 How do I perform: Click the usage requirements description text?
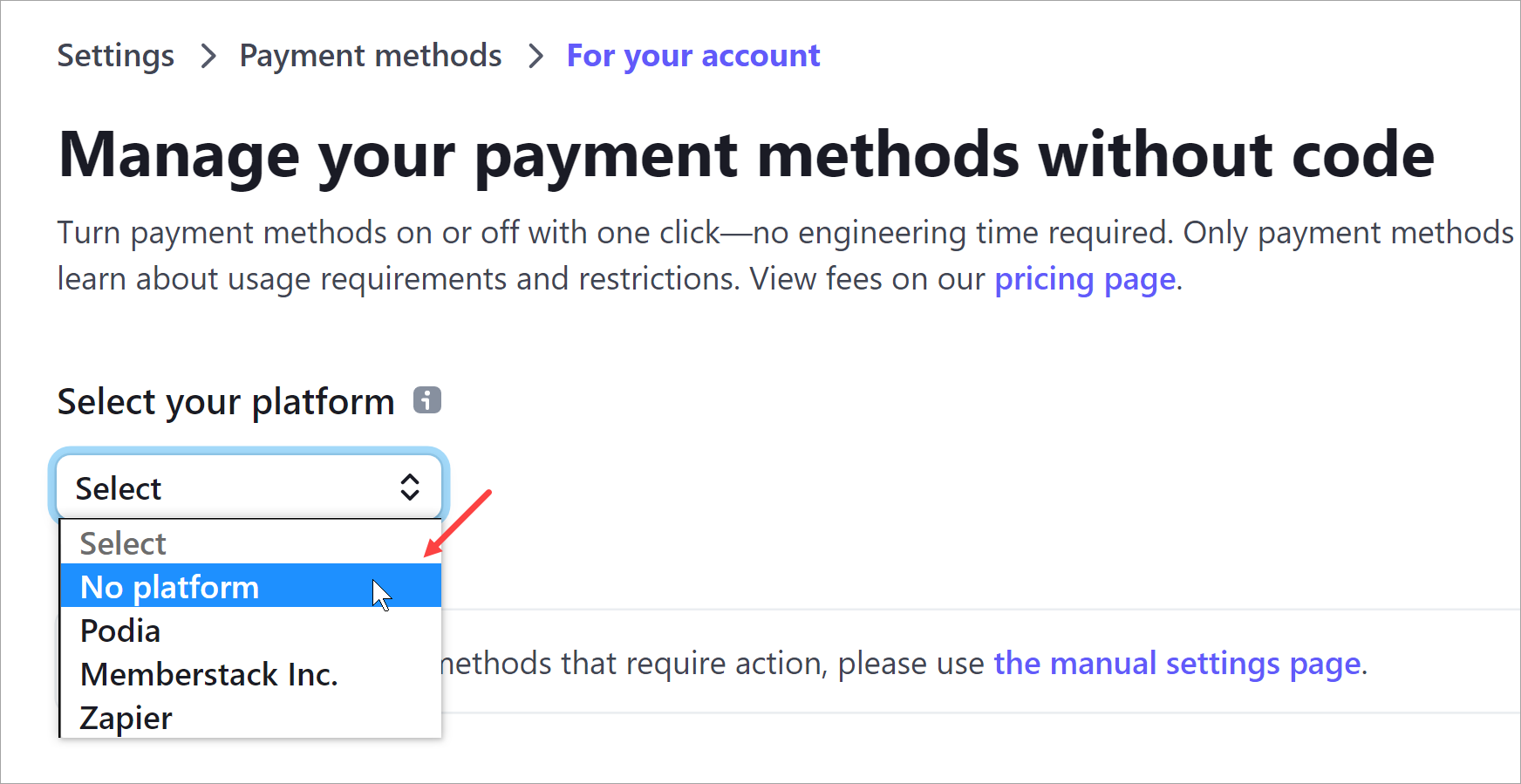[610, 256]
